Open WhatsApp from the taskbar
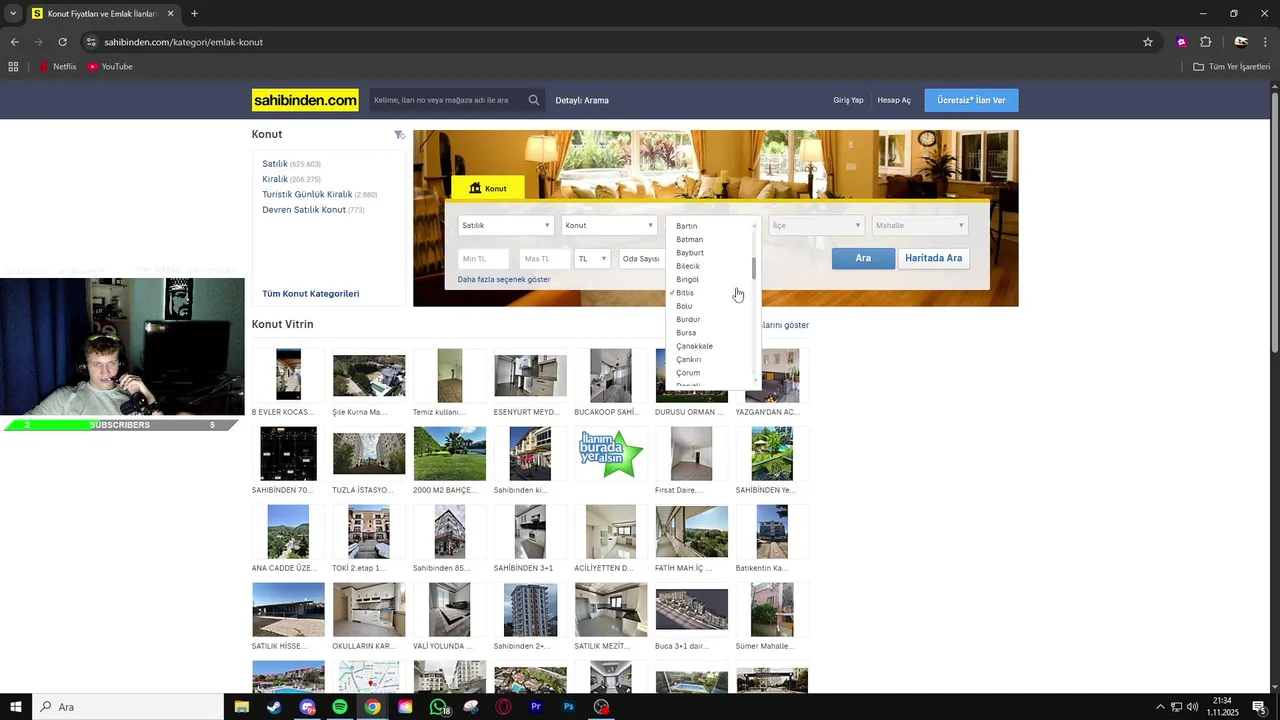This screenshot has width=1280, height=720. [438, 707]
